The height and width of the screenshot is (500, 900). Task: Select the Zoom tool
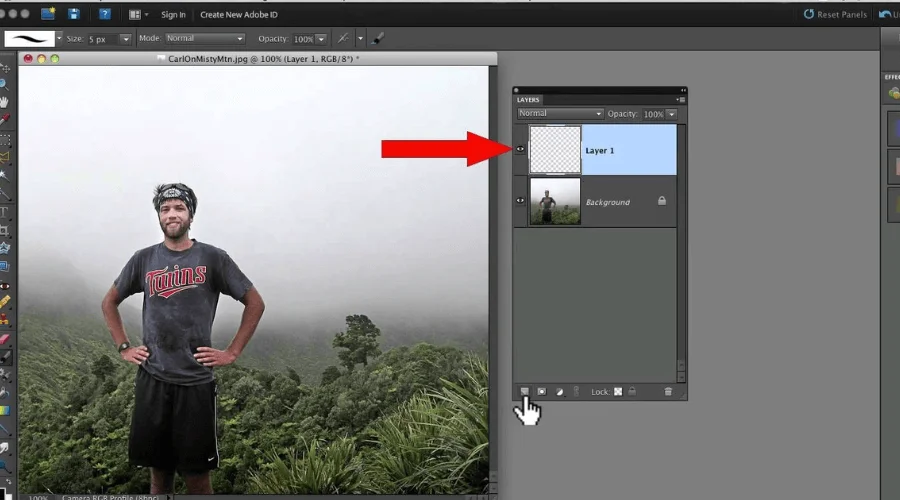(x=5, y=85)
